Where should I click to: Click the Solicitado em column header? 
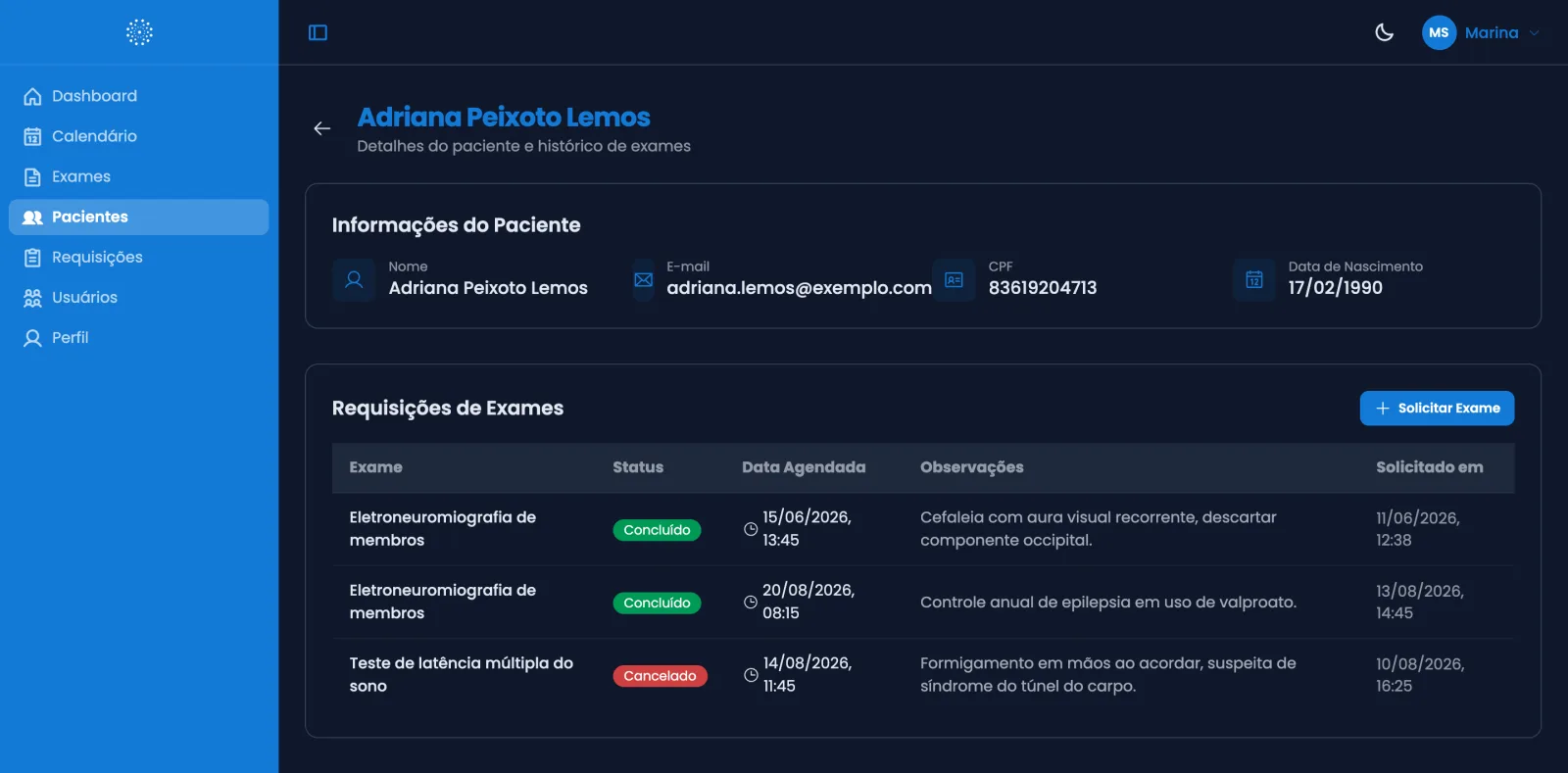pyautogui.click(x=1430, y=467)
